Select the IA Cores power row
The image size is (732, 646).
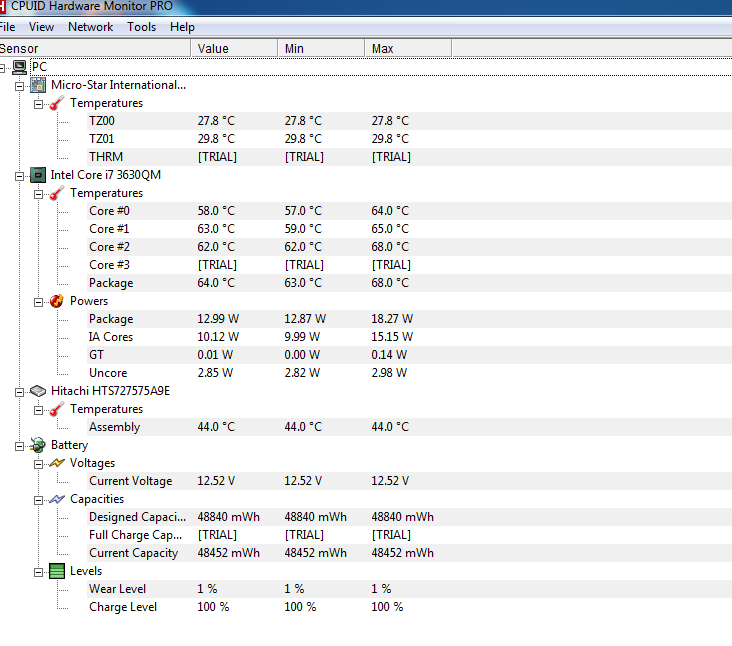409,337
